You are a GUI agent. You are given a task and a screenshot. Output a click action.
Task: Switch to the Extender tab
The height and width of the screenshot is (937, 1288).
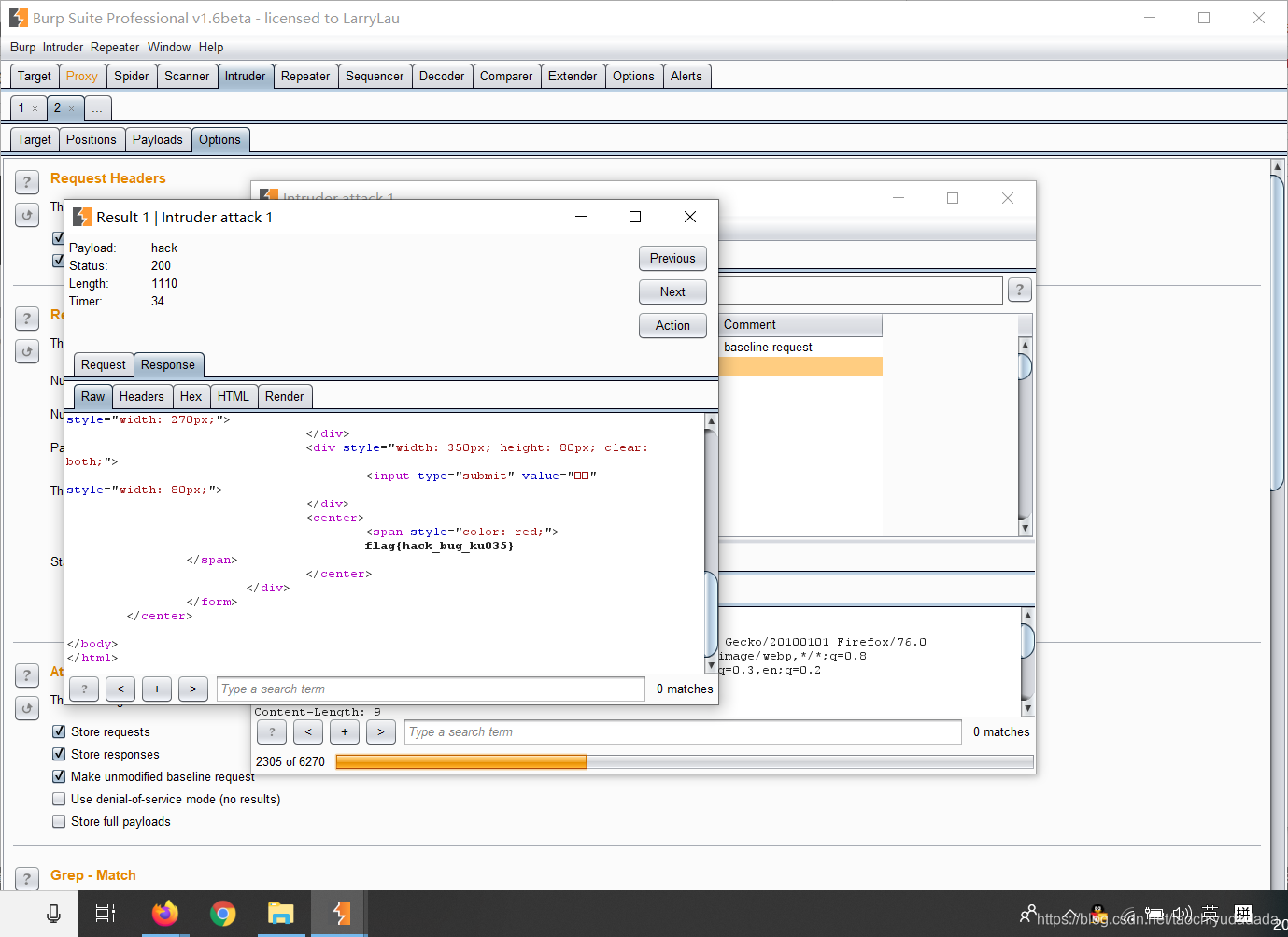point(573,76)
